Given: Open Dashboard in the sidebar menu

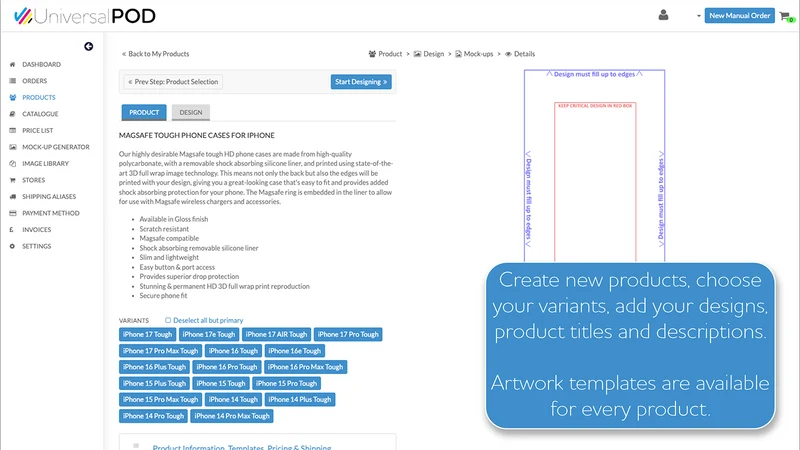Looking at the screenshot, I should coord(41,64).
